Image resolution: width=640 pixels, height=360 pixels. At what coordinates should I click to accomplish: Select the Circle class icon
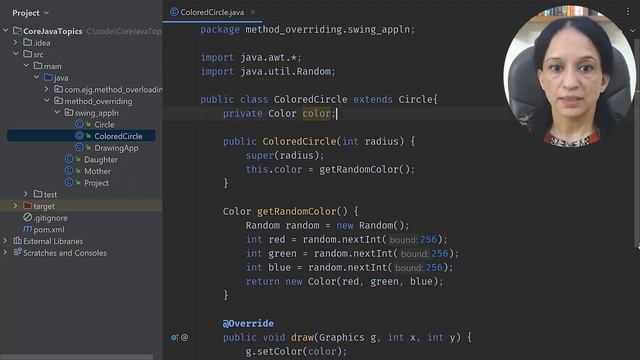pyautogui.click(x=79, y=124)
